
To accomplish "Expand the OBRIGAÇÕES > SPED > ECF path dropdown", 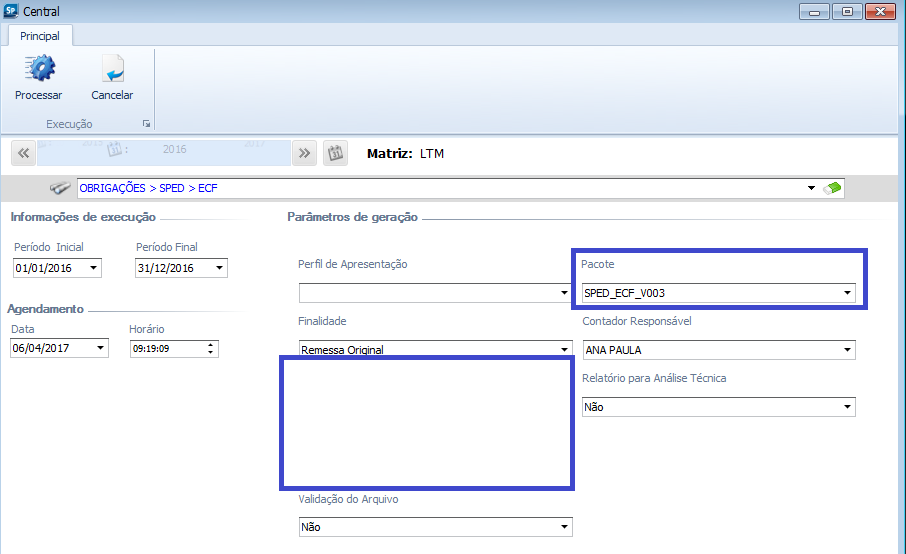I will click(x=810, y=188).
